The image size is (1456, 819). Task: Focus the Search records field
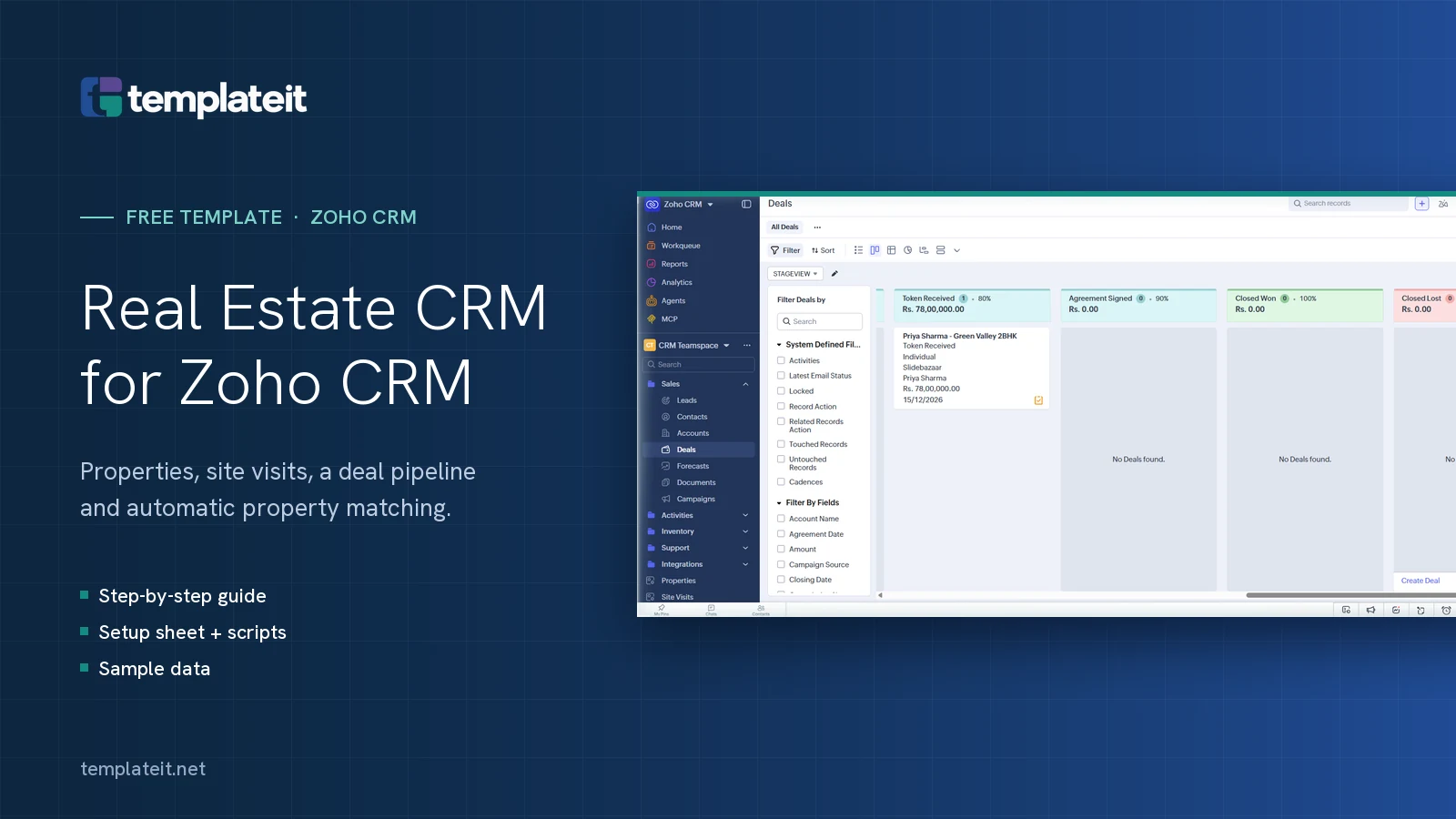pyautogui.click(x=1349, y=204)
